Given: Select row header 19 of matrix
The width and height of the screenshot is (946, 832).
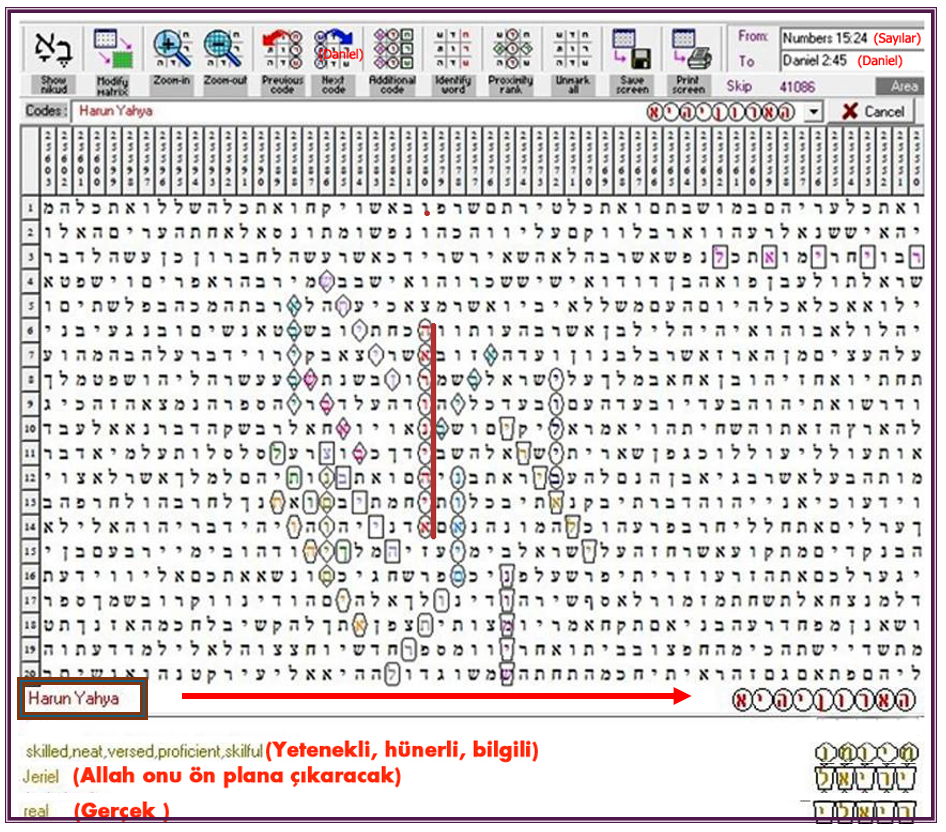Looking at the screenshot, I should coord(30,650).
